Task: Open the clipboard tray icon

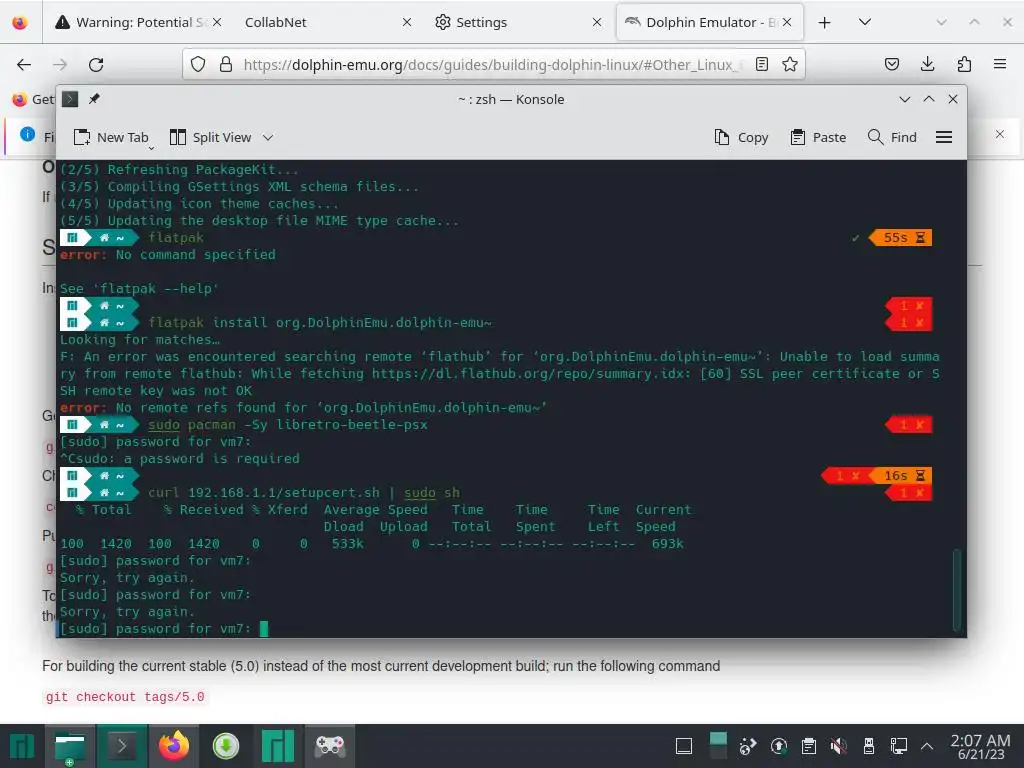Action: pyautogui.click(x=808, y=746)
